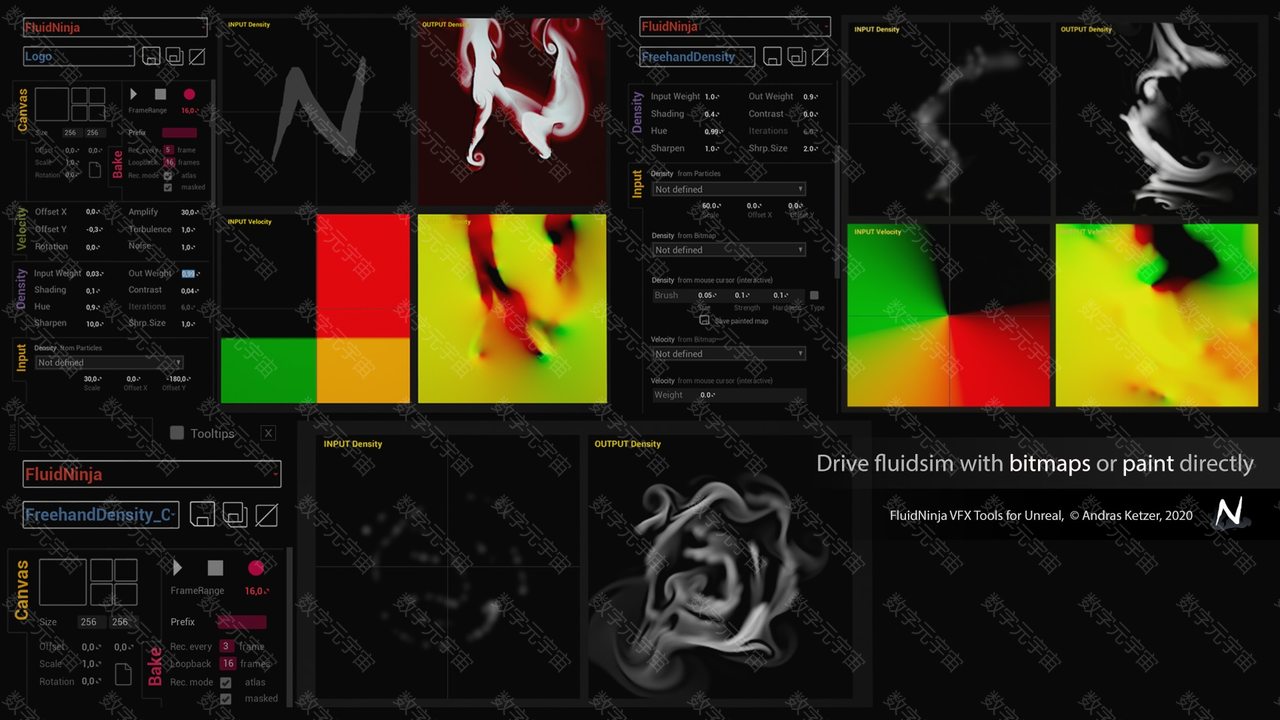Click the page icon in Logo Canvas section
Screen dimensions: 1280x720
pos(95,169)
